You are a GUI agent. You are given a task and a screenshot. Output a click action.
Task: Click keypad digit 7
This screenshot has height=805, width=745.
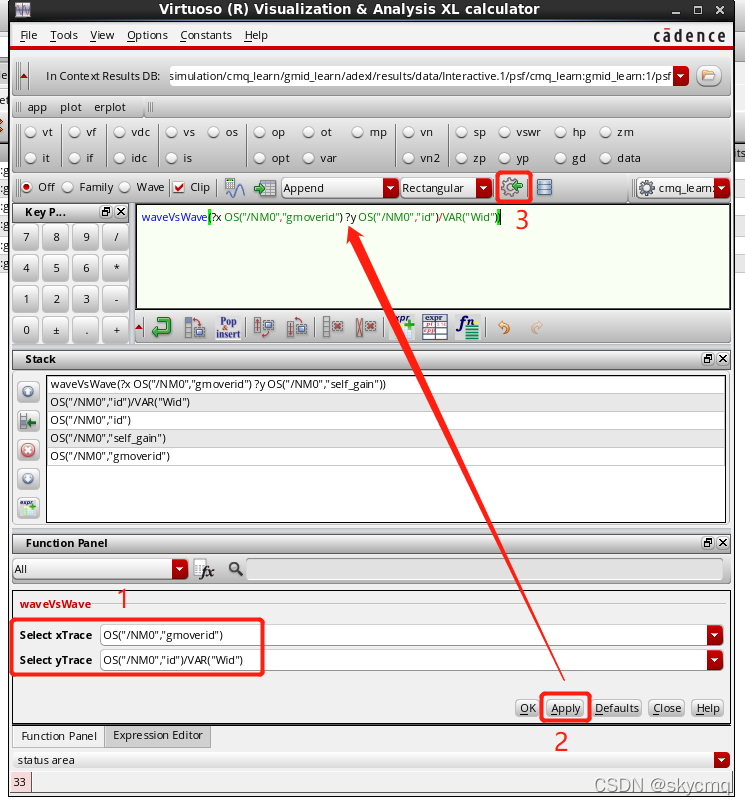tap(26, 237)
